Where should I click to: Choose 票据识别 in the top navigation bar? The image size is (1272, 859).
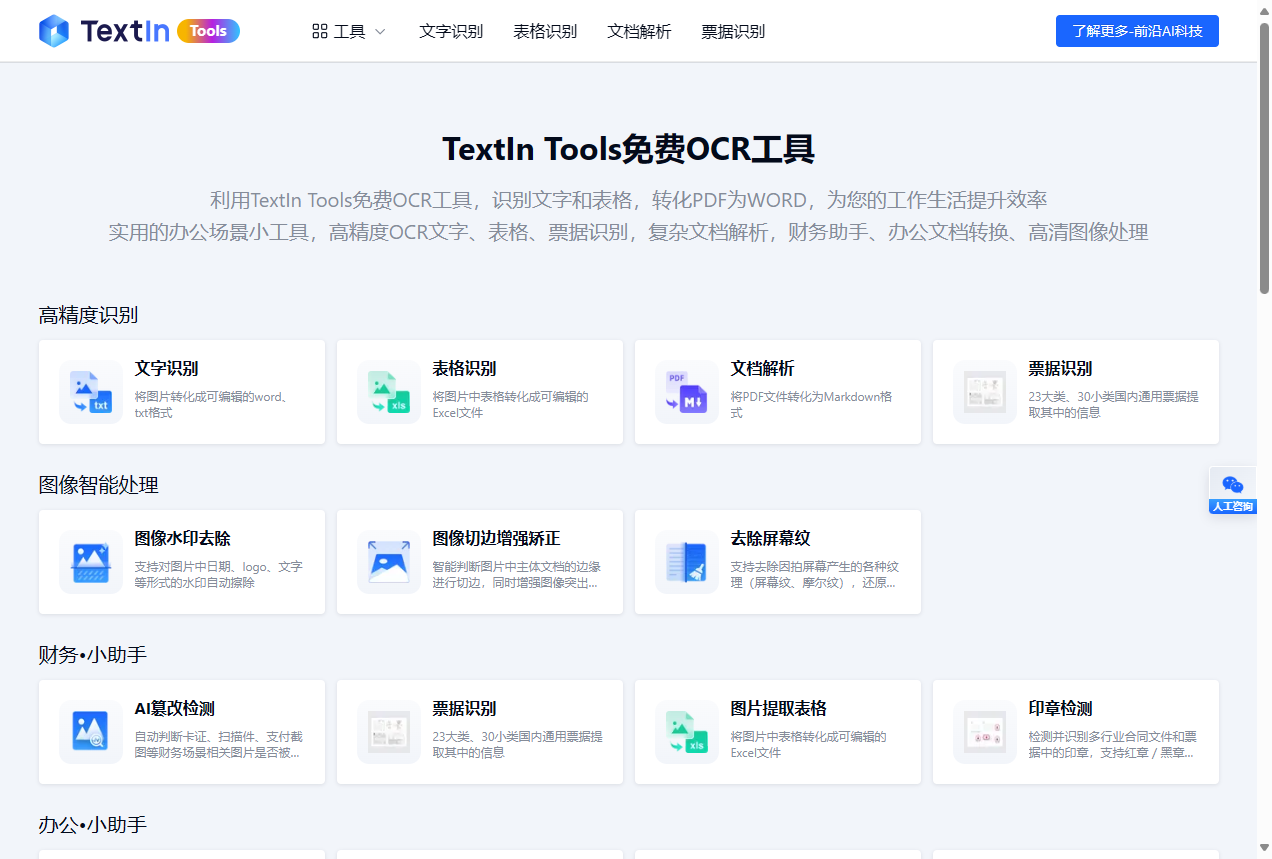coord(733,31)
